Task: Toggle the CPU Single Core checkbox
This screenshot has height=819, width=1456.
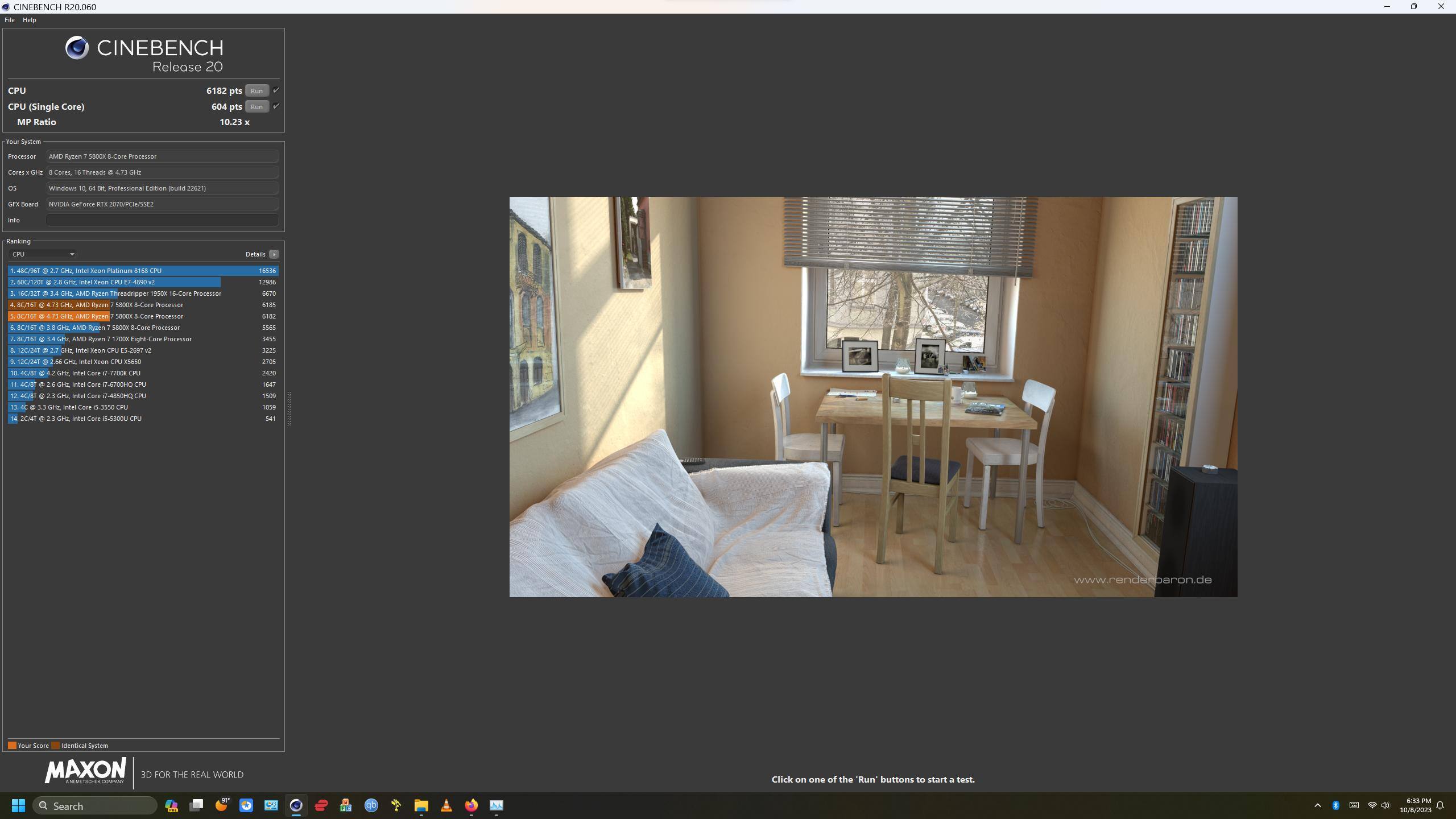Action: coord(276,106)
